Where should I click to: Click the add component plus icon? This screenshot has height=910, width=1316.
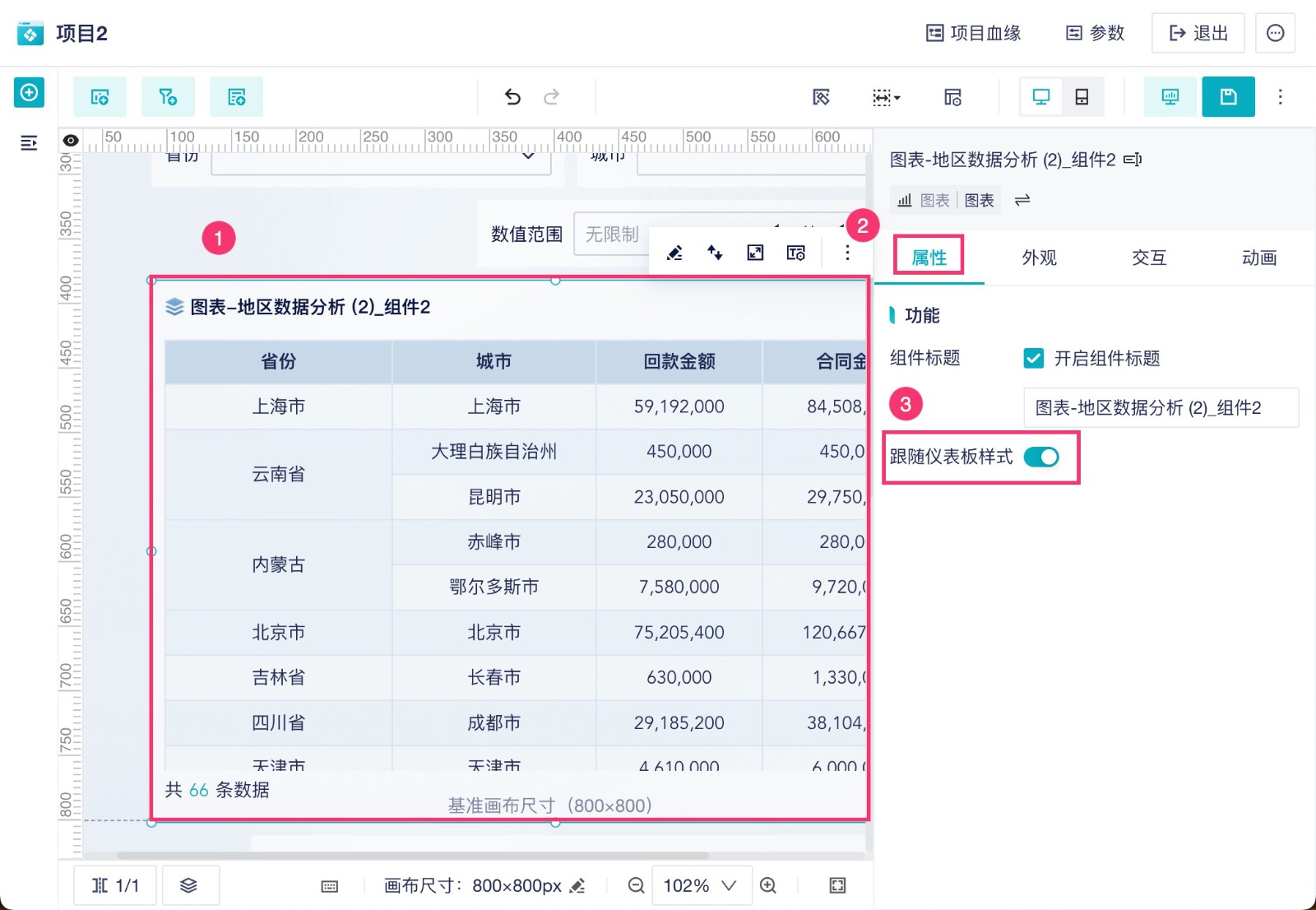point(29,92)
